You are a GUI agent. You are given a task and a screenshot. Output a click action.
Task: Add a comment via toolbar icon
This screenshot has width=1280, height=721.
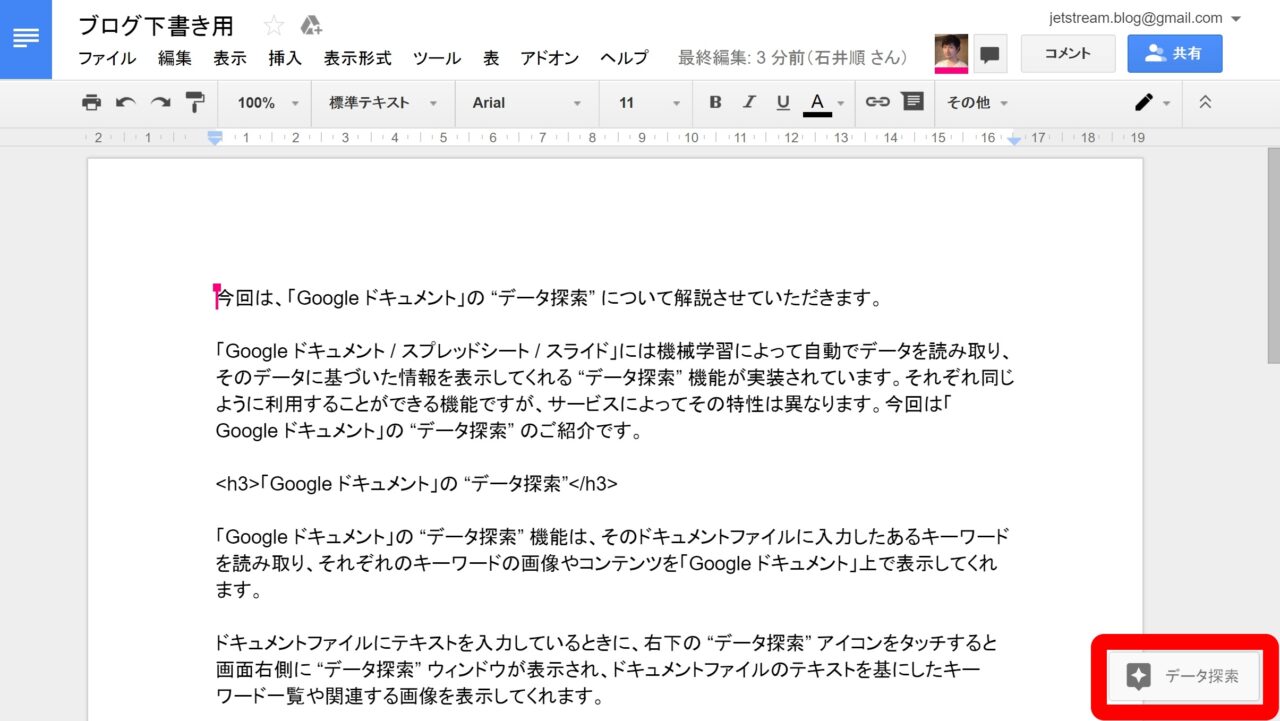[x=912, y=102]
